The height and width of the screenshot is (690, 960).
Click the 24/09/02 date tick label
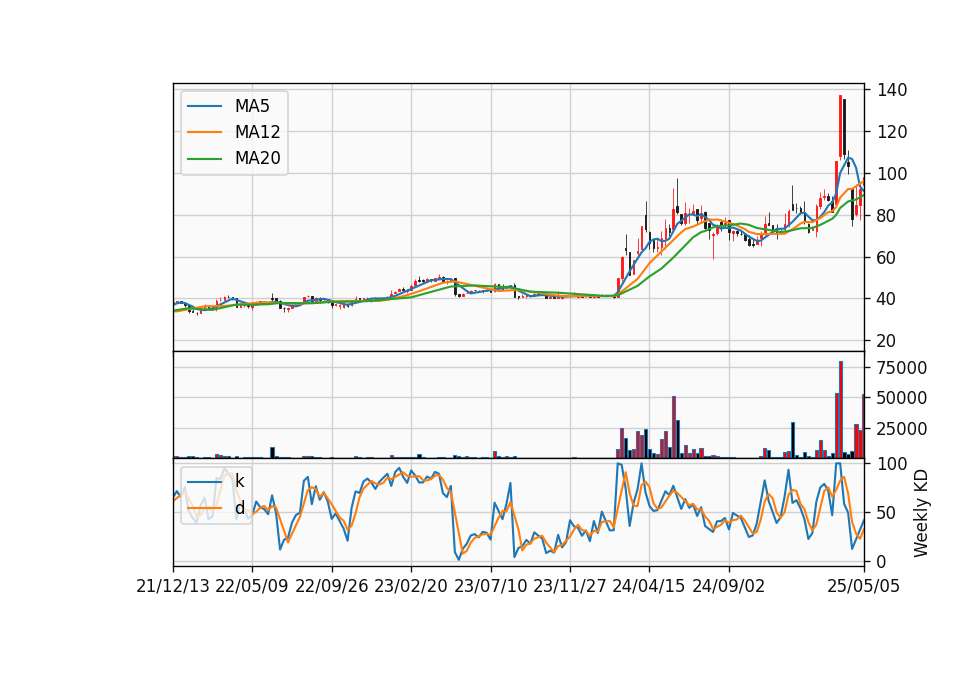729,586
